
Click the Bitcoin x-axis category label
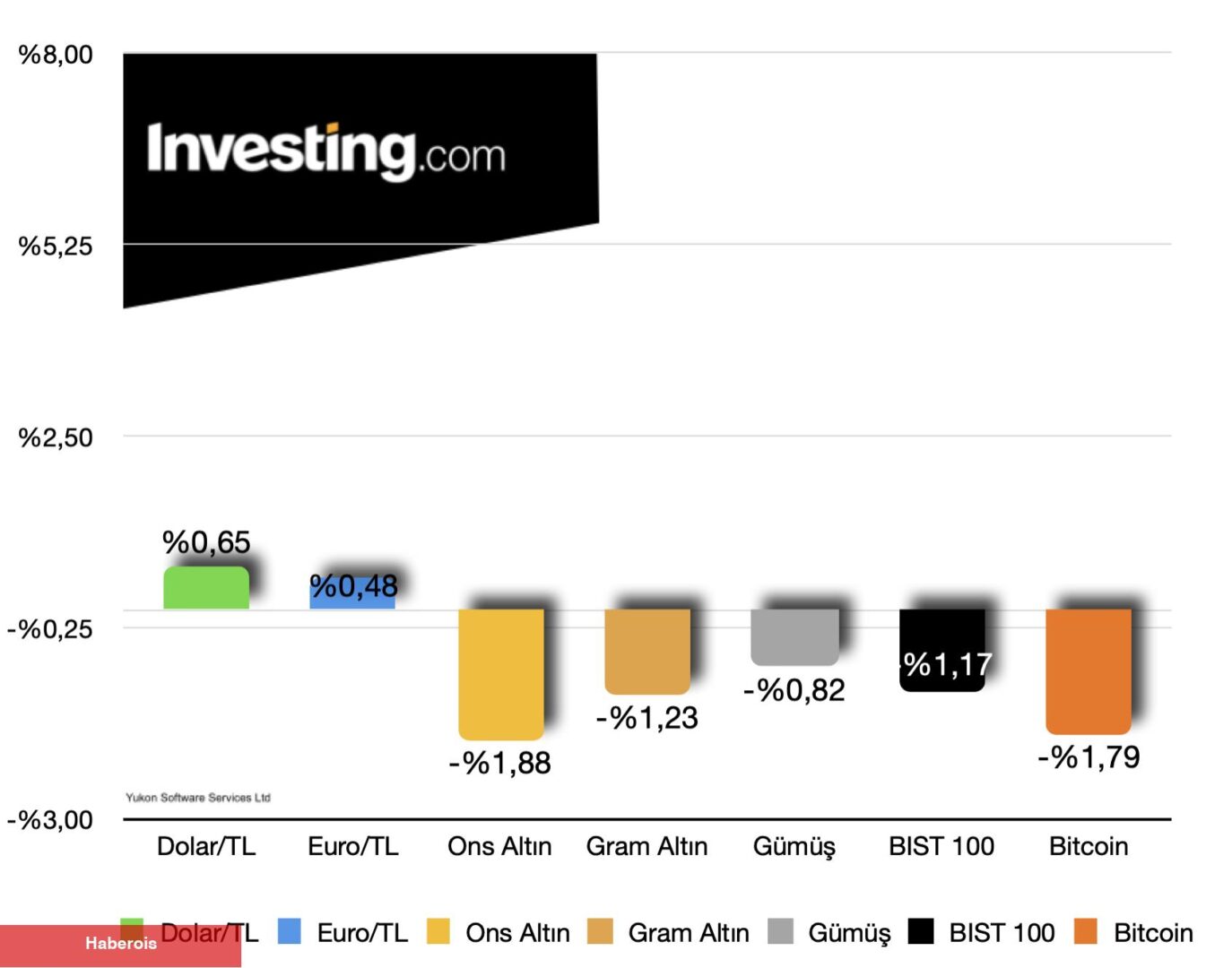pyautogui.click(x=1089, y=846)
